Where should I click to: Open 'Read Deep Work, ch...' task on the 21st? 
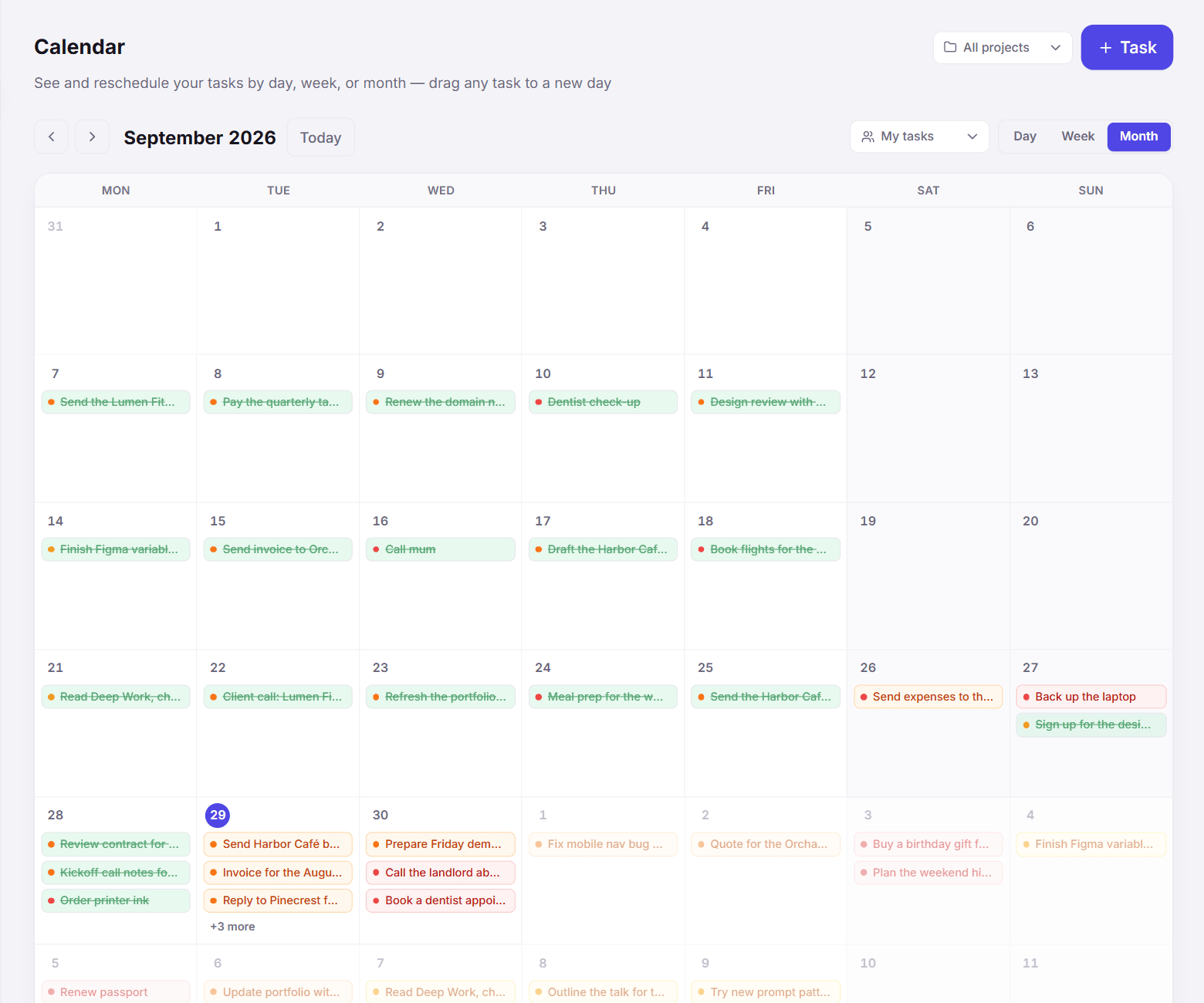(x=116, y=697)
